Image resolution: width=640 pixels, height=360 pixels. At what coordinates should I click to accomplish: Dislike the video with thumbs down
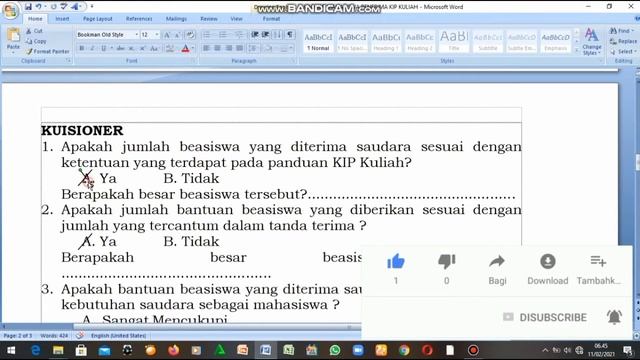pos(447,262)
